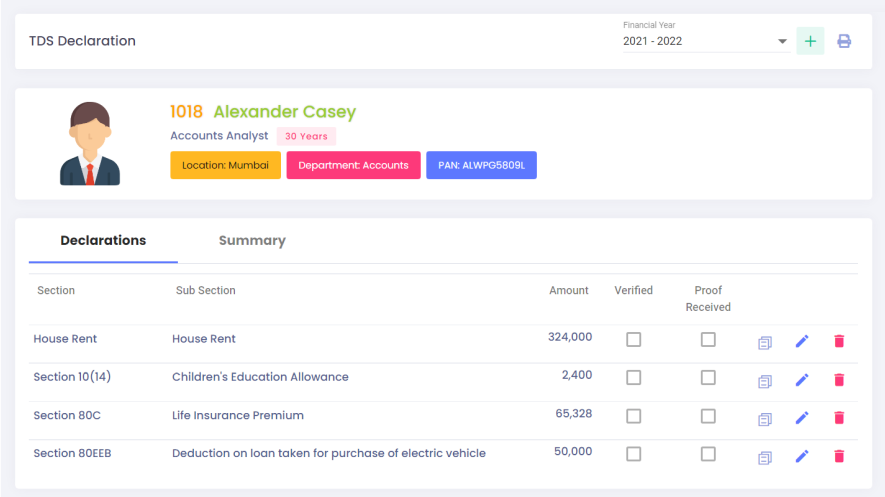Delete the House Rent declaration

(839, 341)
